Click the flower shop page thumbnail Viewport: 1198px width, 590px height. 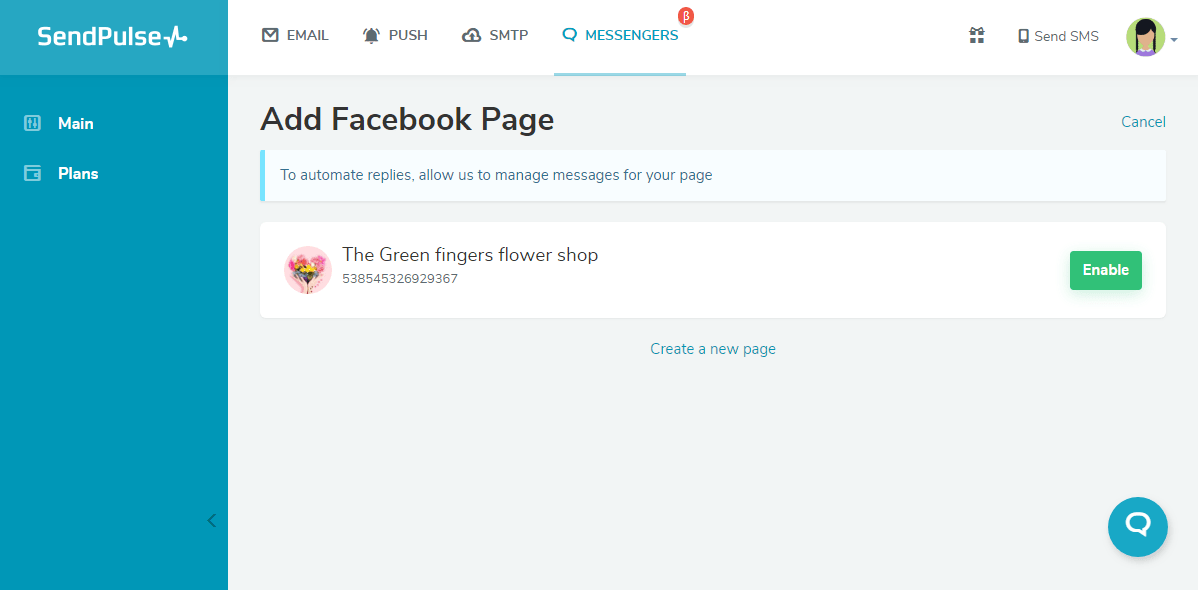point(307,269)
